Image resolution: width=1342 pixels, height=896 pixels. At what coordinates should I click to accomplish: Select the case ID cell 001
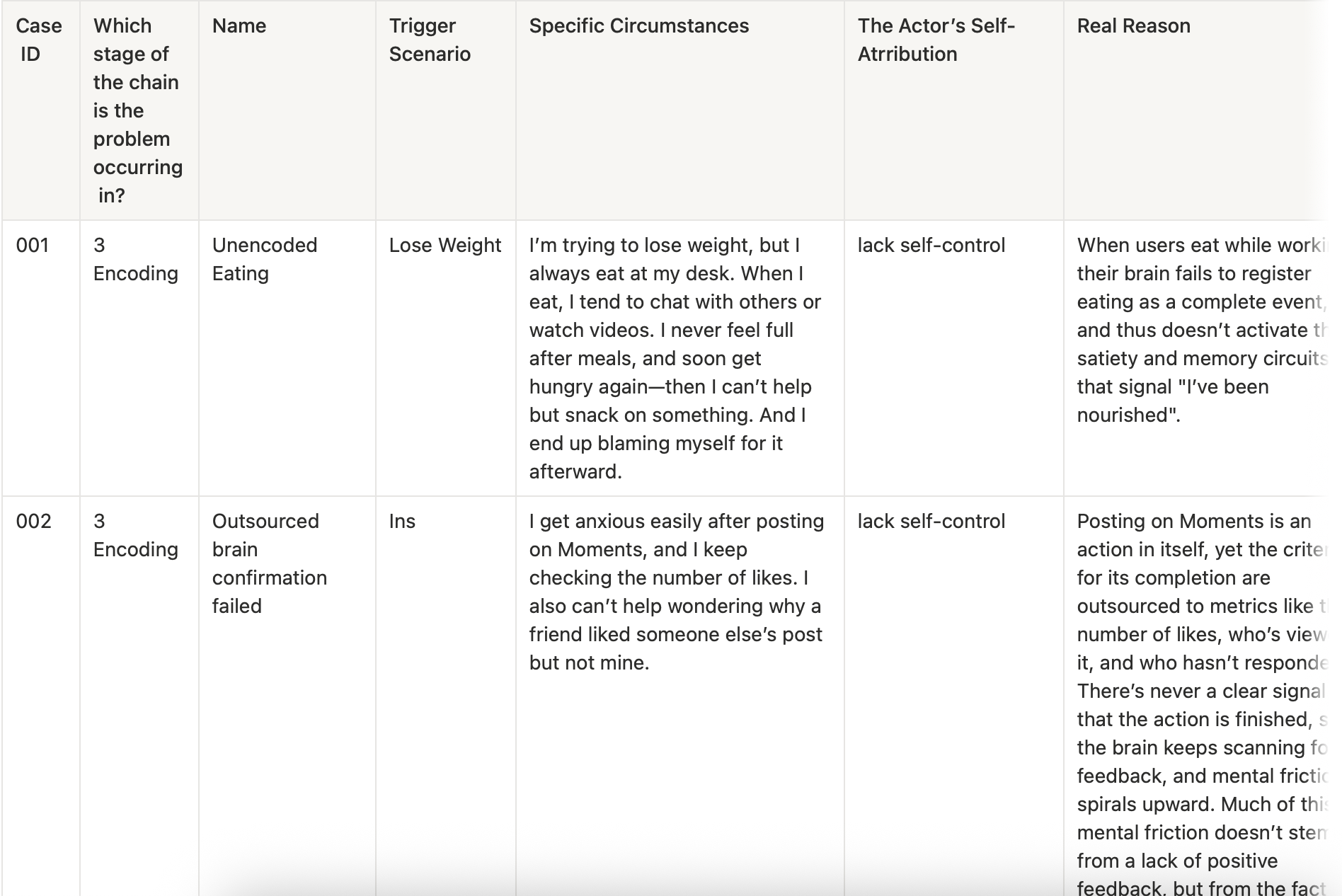coord(33,246)
